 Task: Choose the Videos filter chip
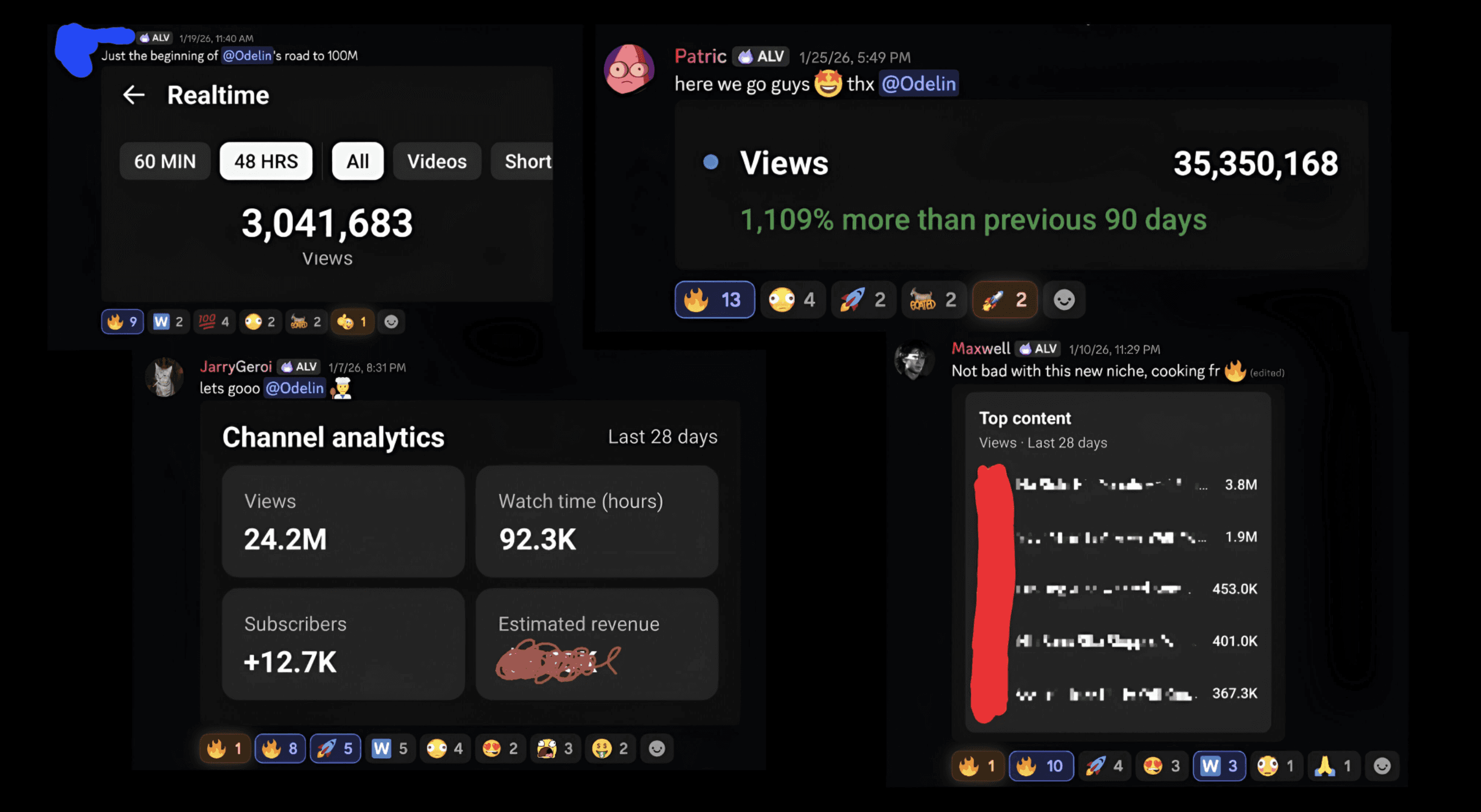(x=437, y=162)
